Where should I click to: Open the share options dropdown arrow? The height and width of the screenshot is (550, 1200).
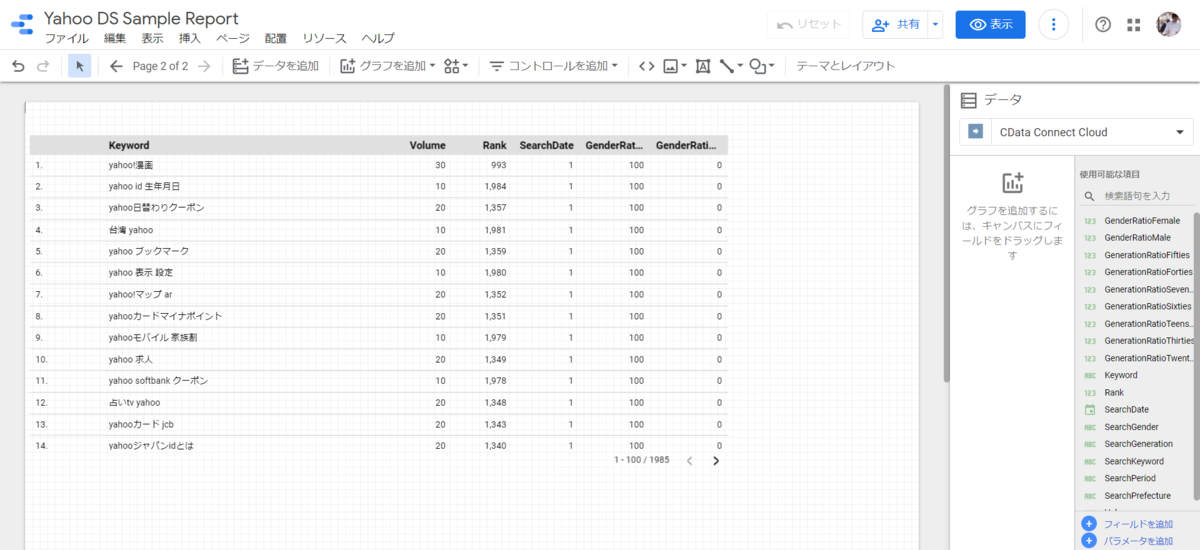pyautogui.click(x=934, y=25)
